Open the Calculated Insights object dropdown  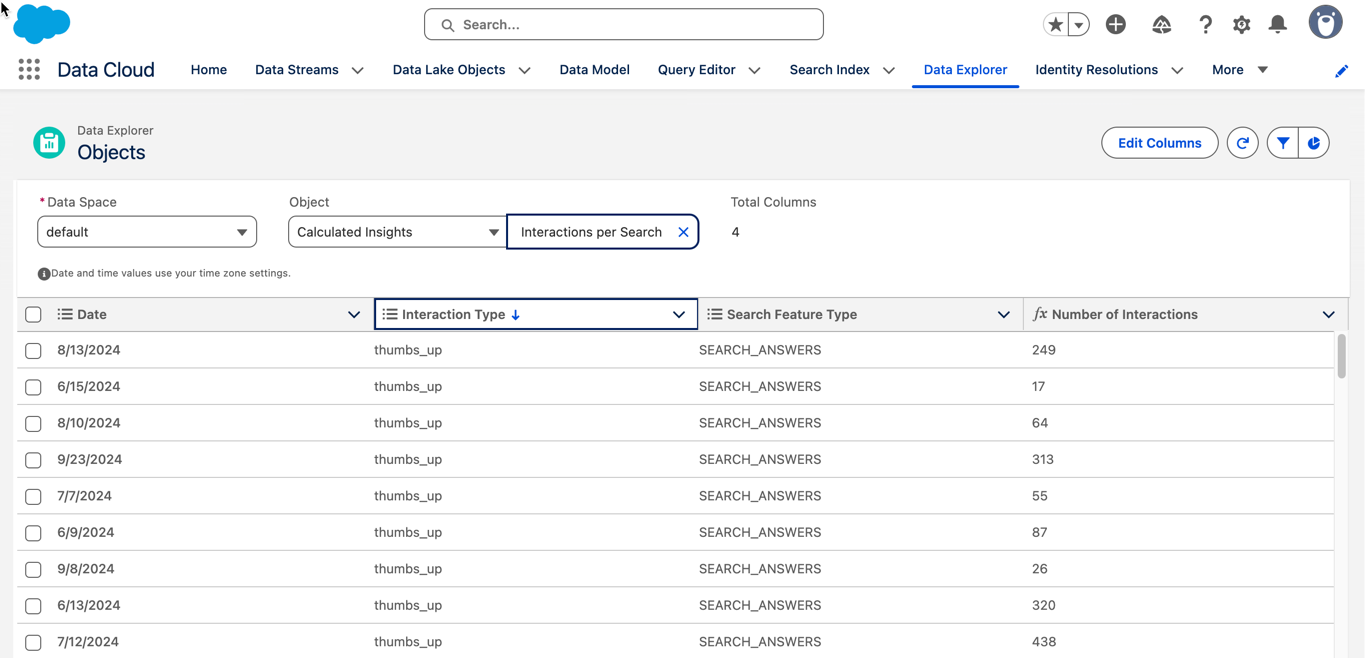point(397,232)
